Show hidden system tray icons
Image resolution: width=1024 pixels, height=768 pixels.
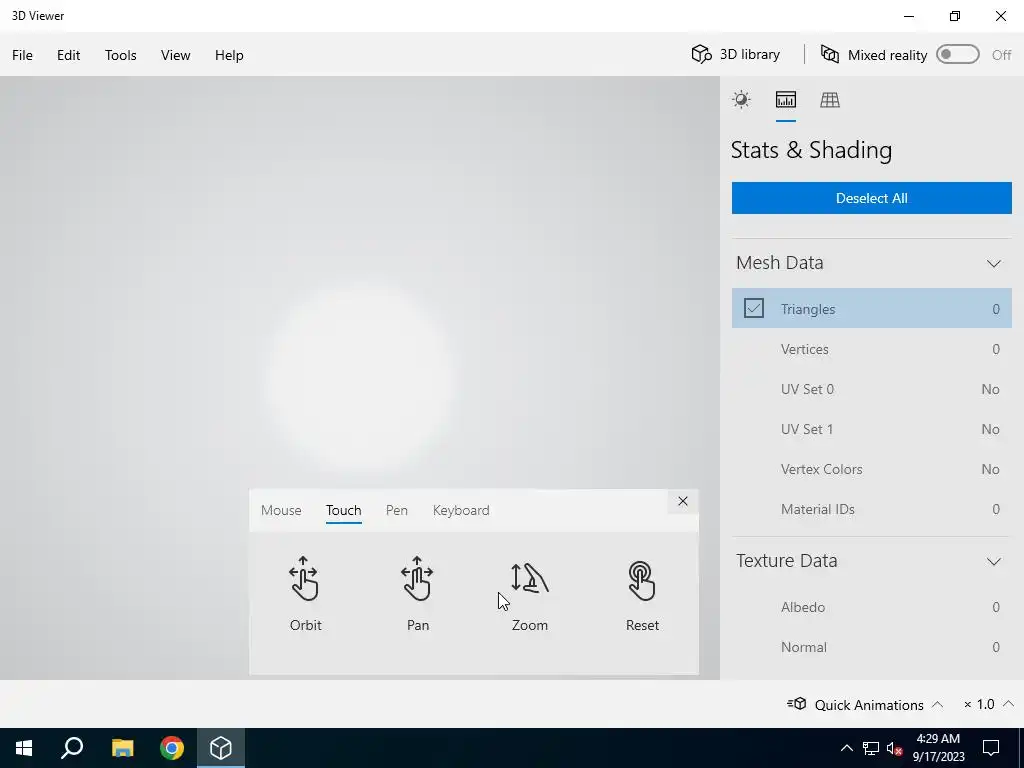pyautogui.click(x=846, y=748)
